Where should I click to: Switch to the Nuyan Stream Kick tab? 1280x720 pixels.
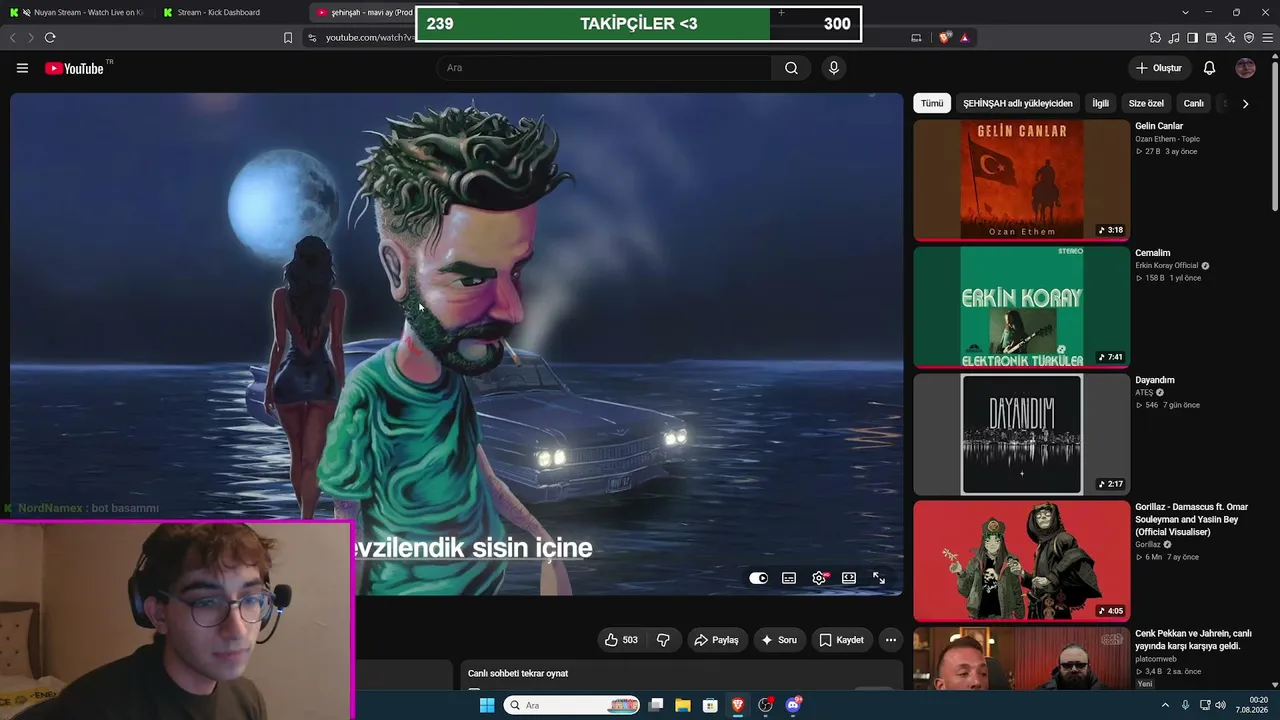pyautogui.click(x=76, y=12)
